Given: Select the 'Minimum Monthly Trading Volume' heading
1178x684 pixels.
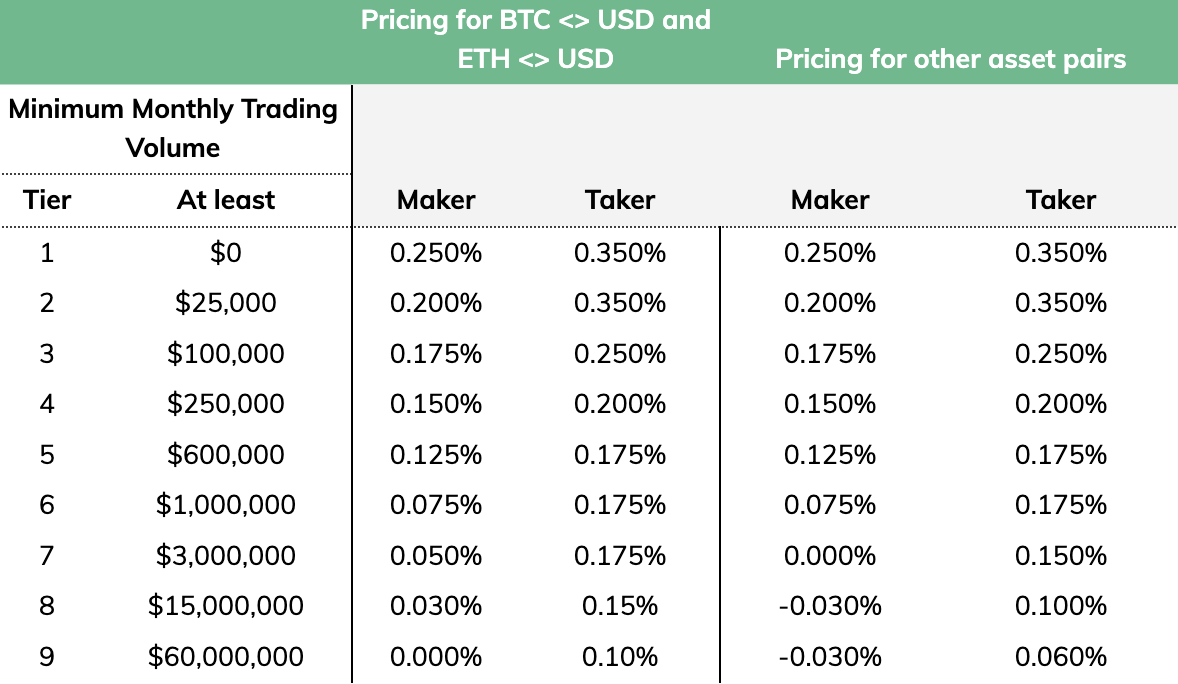Looking at the screenshot, I should (173, 128).
